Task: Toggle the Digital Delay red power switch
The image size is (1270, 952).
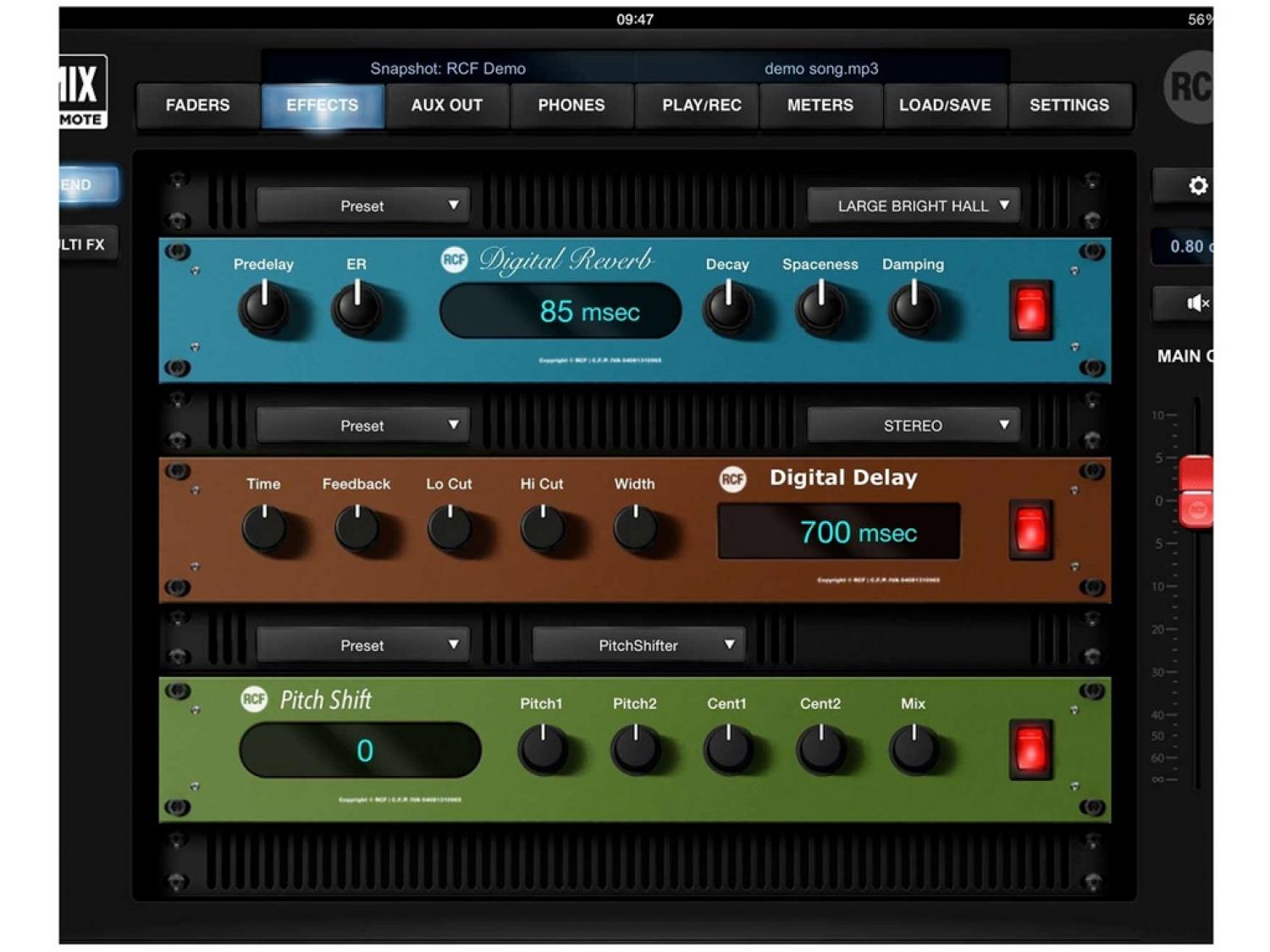Action: (1030, 530)
